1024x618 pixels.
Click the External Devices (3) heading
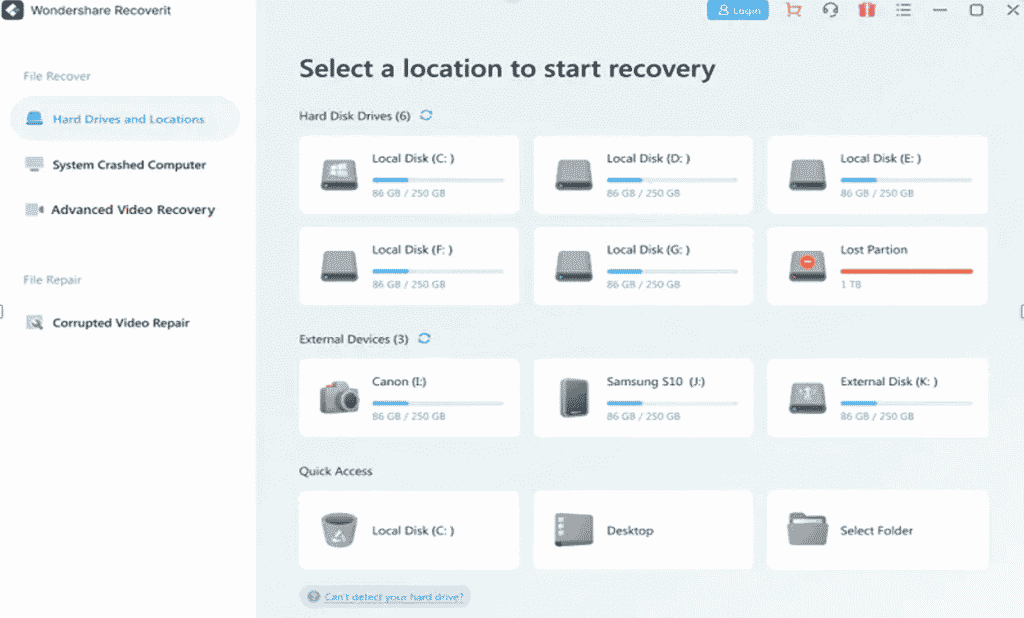(353, 339)
